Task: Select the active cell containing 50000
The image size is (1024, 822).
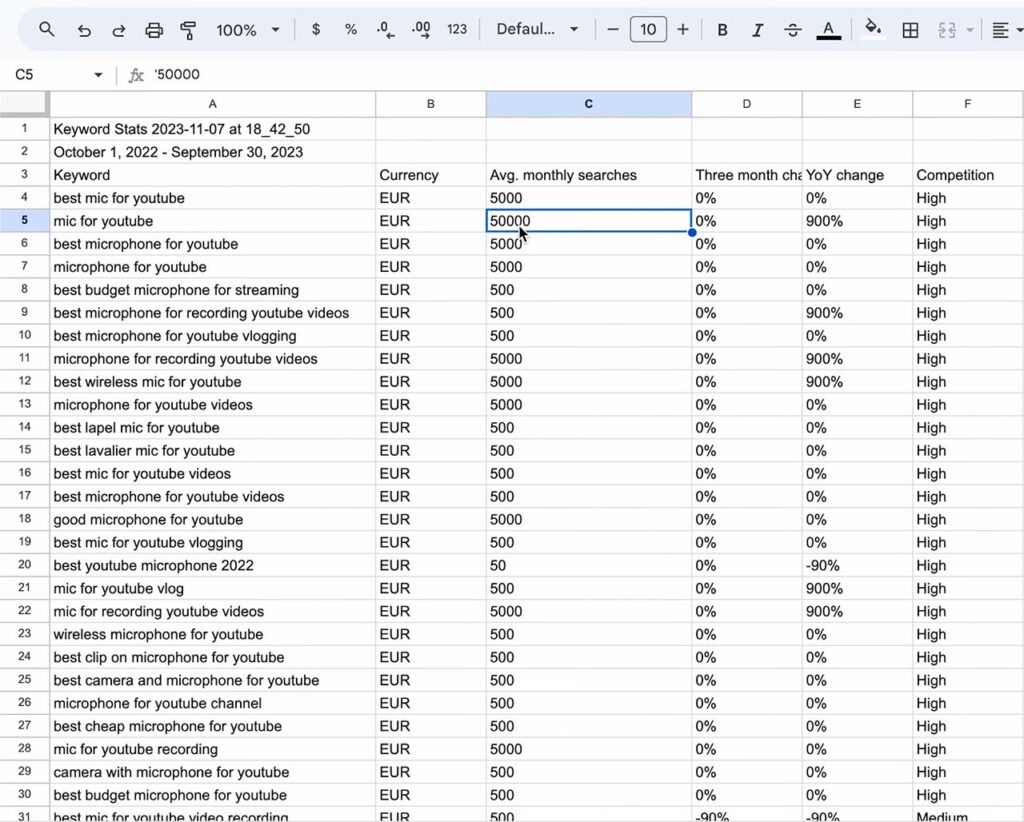Action: [588, 221]
